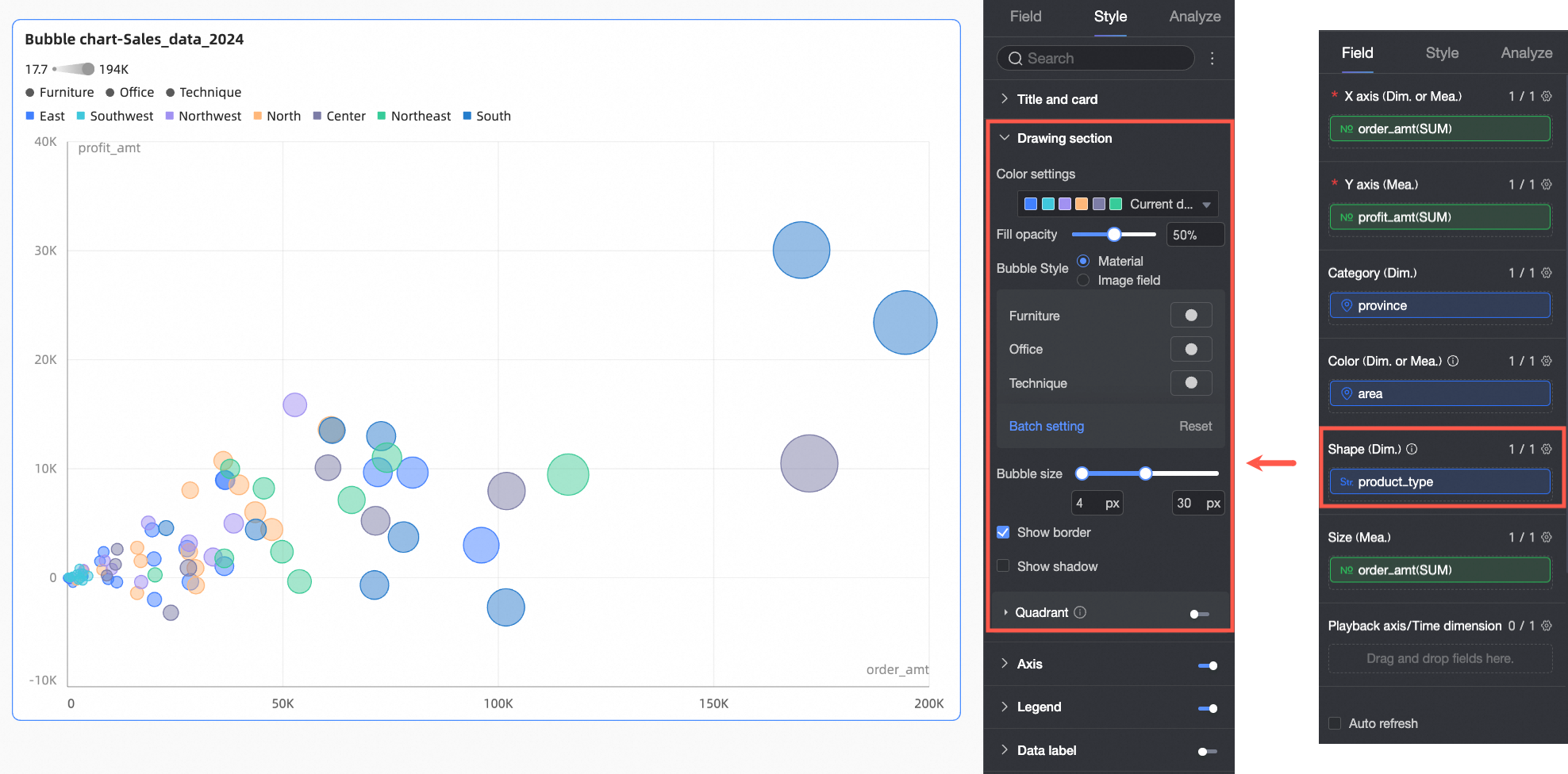Turn off the Axis switch
1568x774 pixels.
(x=1208, y=665)
